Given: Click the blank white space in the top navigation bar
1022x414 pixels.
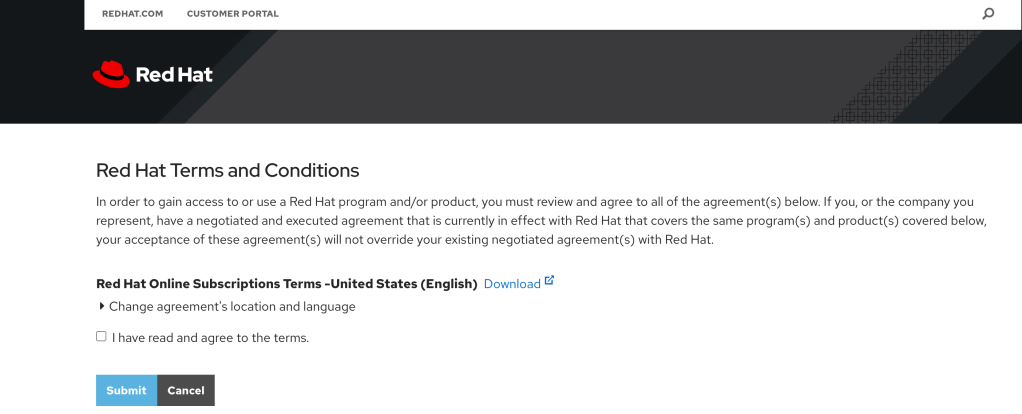Looking at the screenshot, I should click(620, 14).
